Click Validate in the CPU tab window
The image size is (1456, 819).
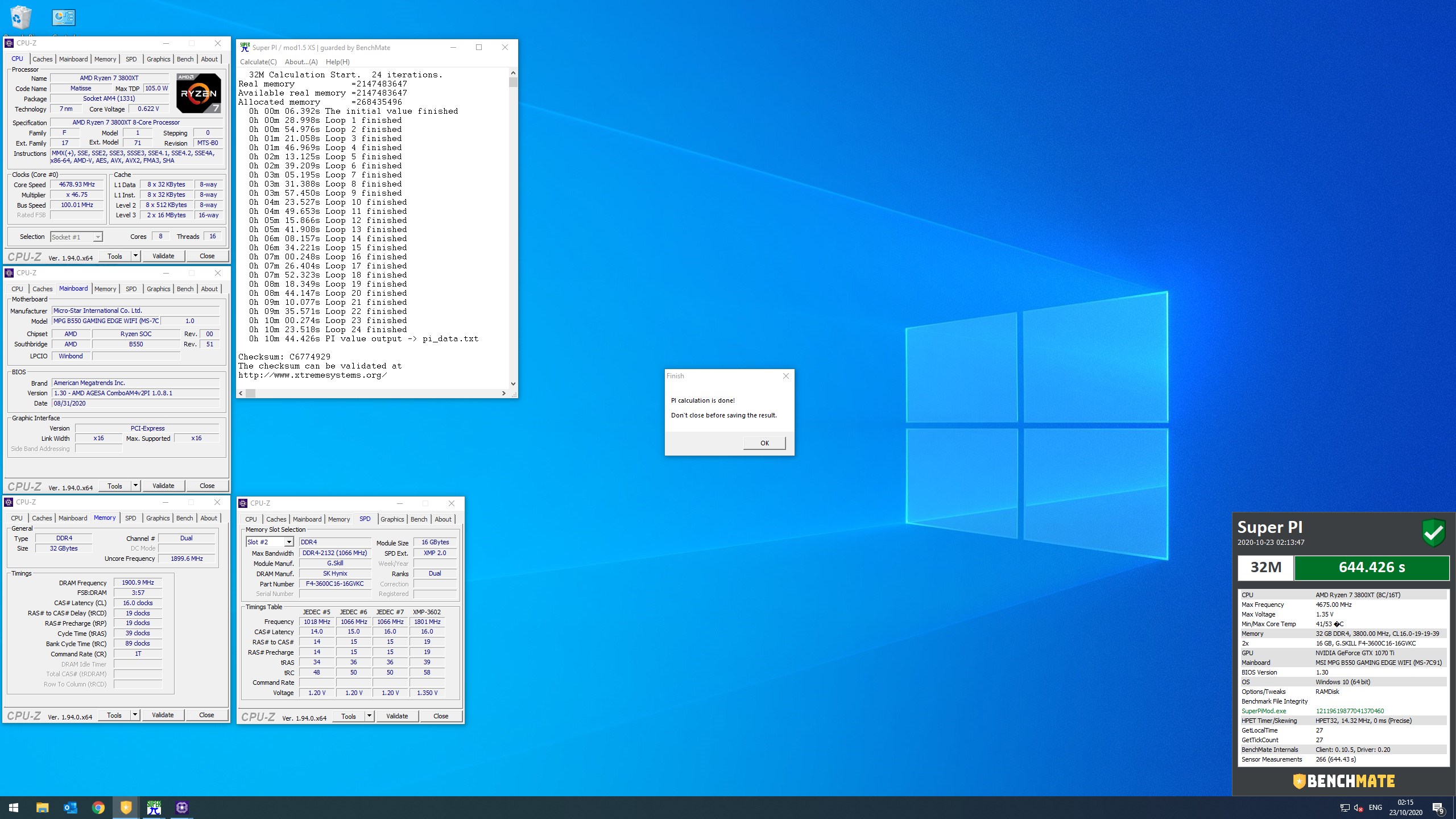(163, 256)
